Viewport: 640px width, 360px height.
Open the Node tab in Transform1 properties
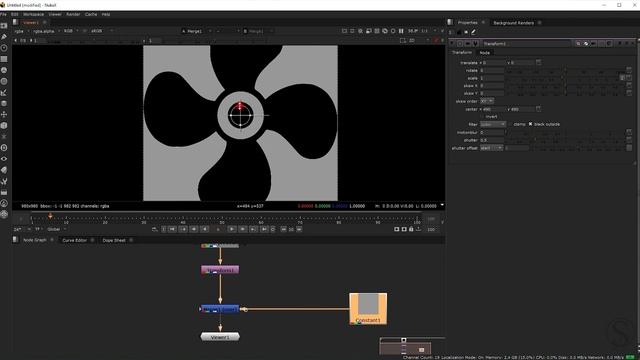pyautogui.click(x=484, y=53)
